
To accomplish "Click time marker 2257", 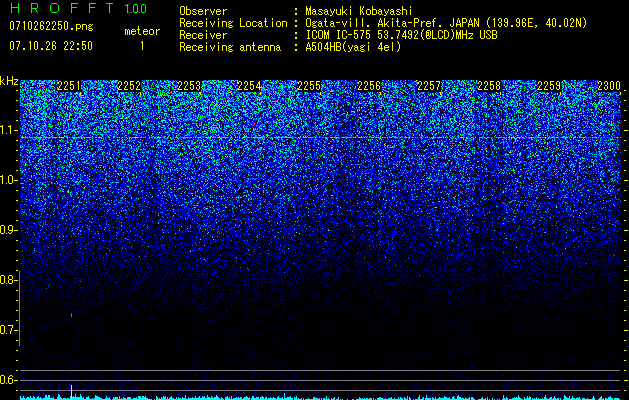I will (x=429, y=86).
